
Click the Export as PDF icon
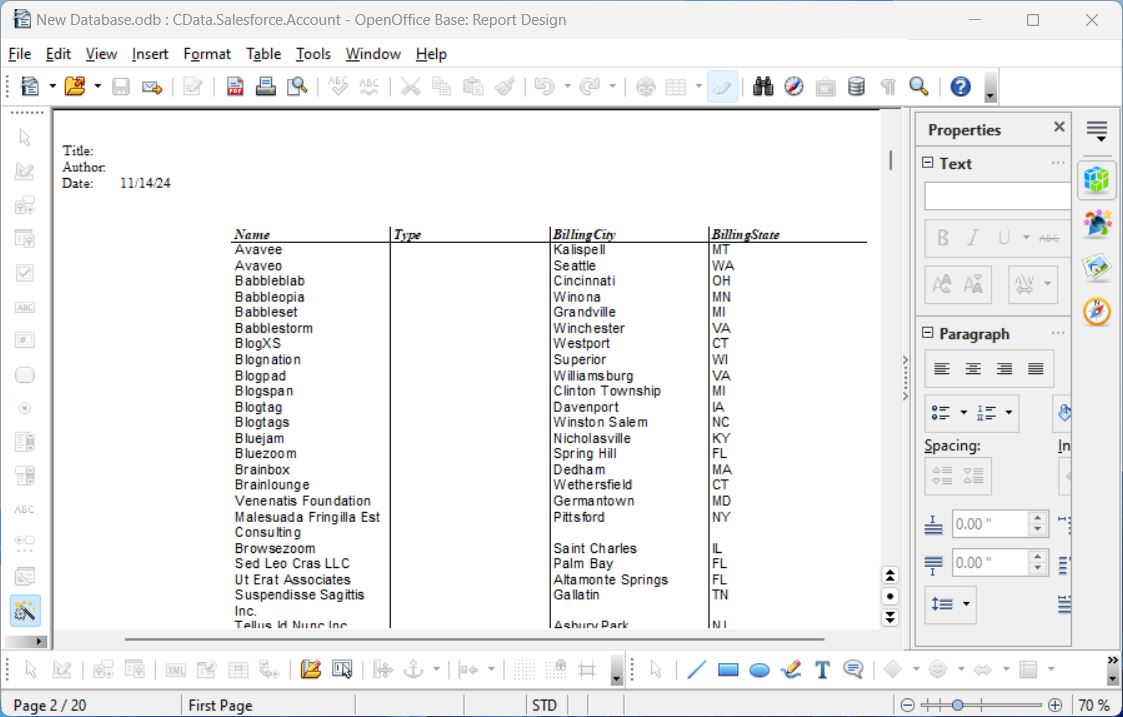coord(235,87)
